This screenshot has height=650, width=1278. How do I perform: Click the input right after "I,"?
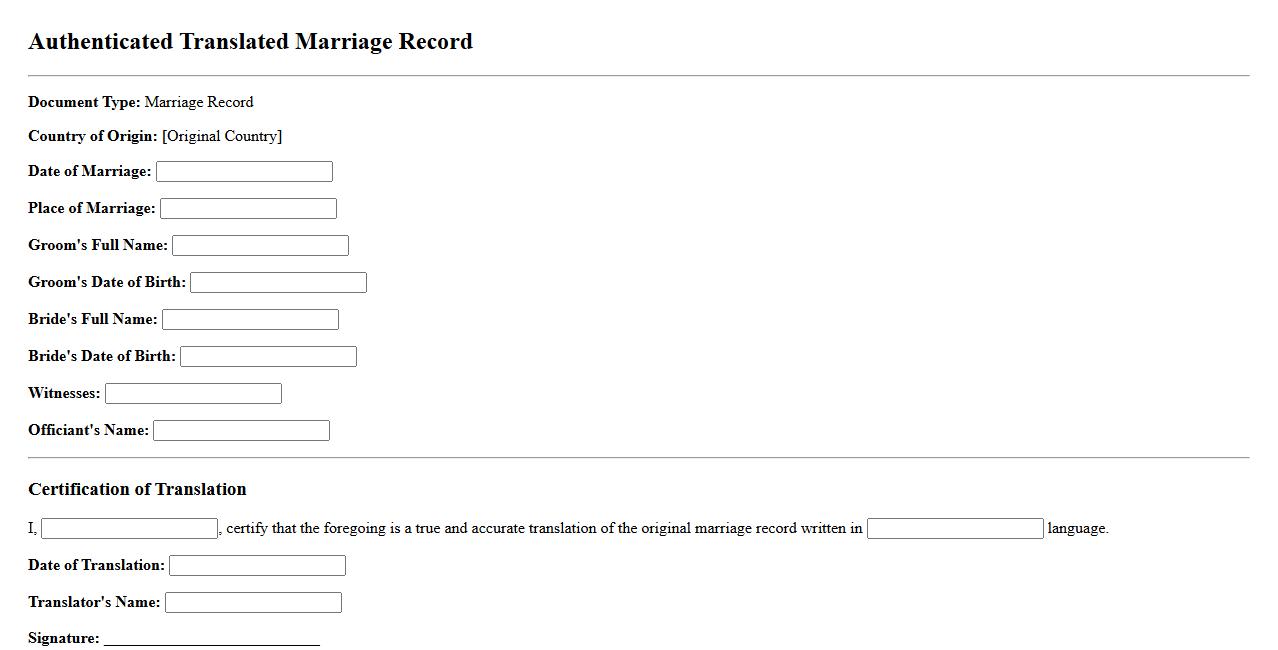pyautogui.click(x=129, y=529)
